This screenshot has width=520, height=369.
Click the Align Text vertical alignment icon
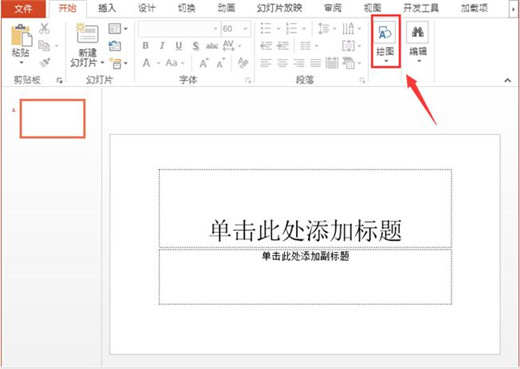click(348, 45)
